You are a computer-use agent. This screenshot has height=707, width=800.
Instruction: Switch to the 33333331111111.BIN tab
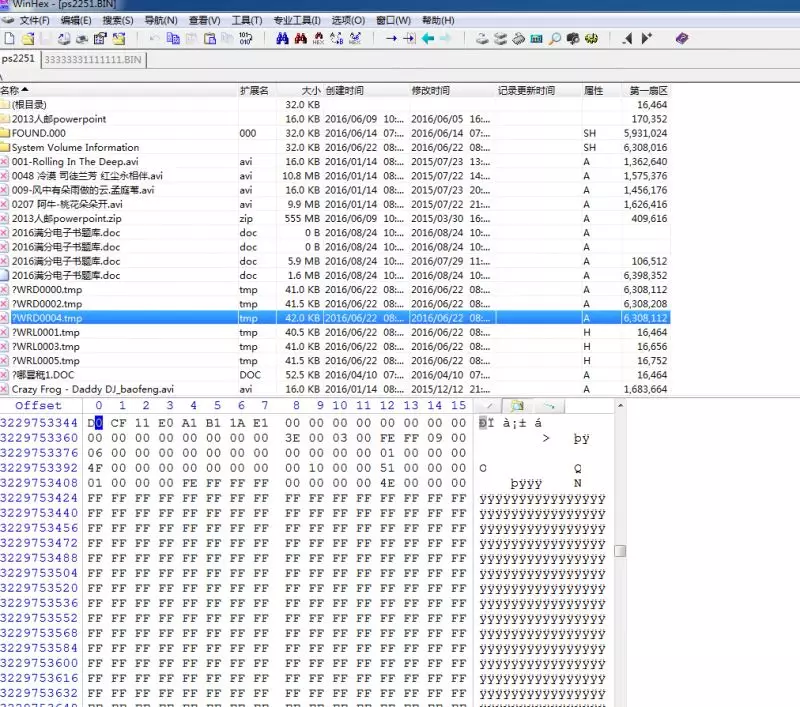pos(94,60)
